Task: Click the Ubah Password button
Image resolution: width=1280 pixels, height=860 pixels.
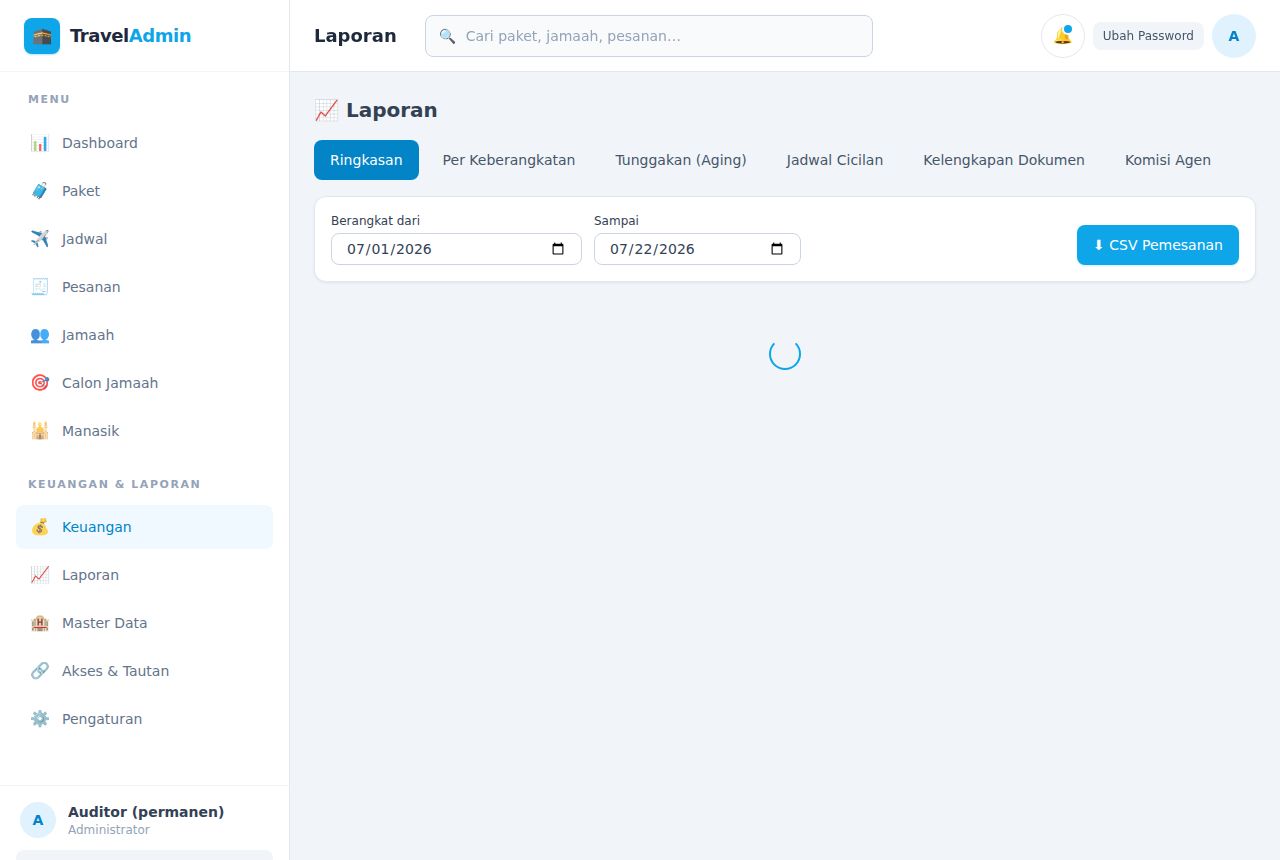Action: click(1148, 36)
